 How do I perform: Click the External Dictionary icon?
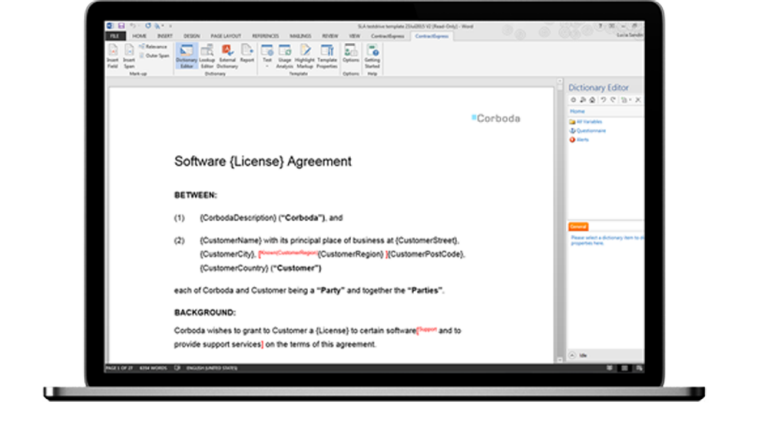coord(227,52)
